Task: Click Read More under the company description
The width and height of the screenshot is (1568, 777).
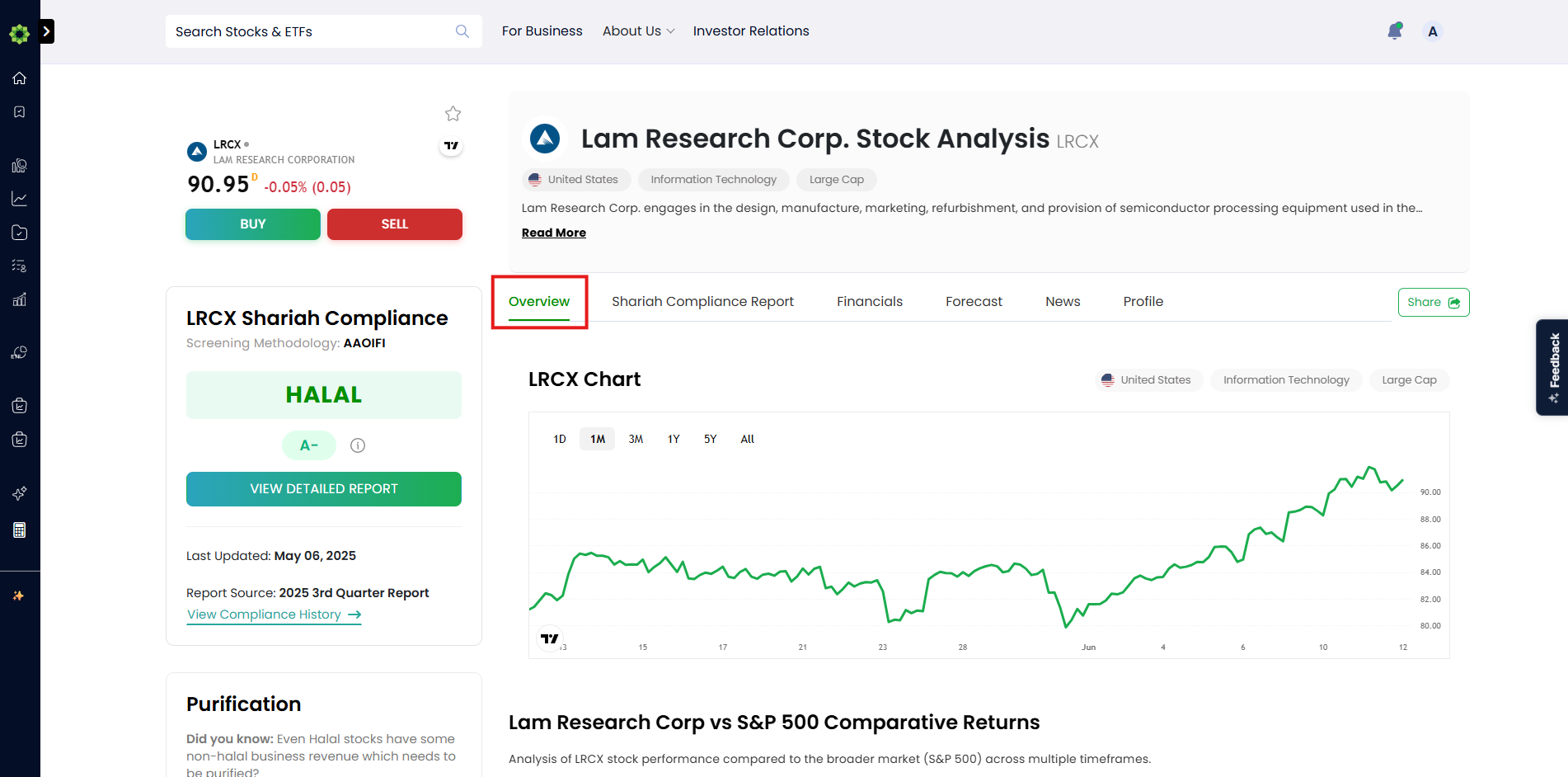Action: 554,233
